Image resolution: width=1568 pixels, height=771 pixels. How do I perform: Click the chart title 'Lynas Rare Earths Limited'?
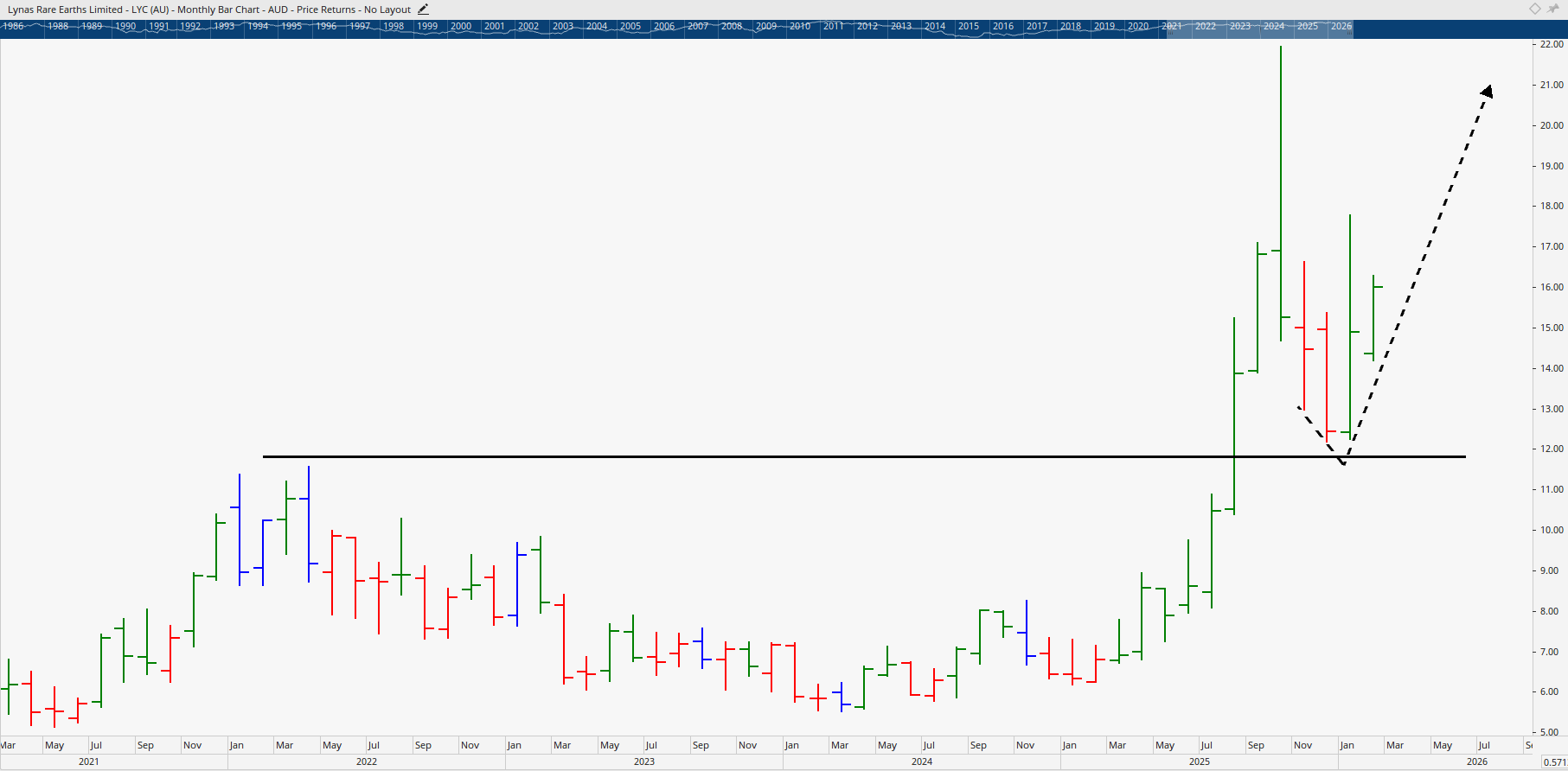click(x=65, y=10)
